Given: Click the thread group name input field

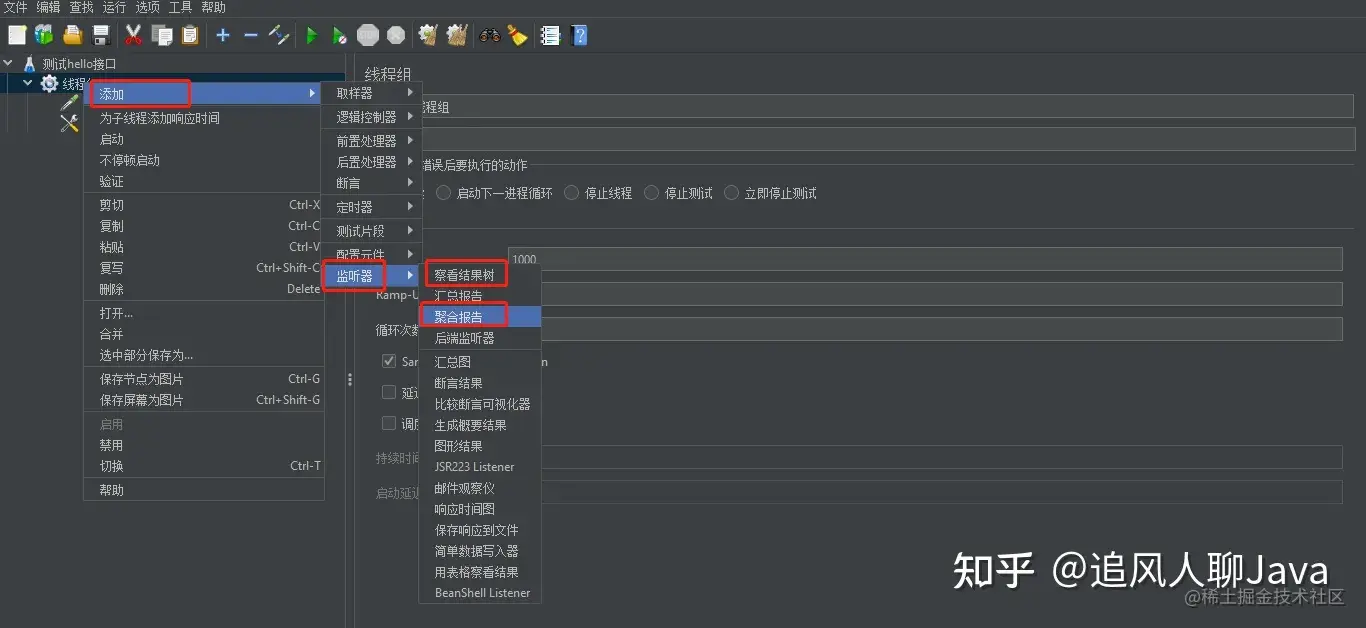Looking at the screenshot, I should [x=888, y=107].
